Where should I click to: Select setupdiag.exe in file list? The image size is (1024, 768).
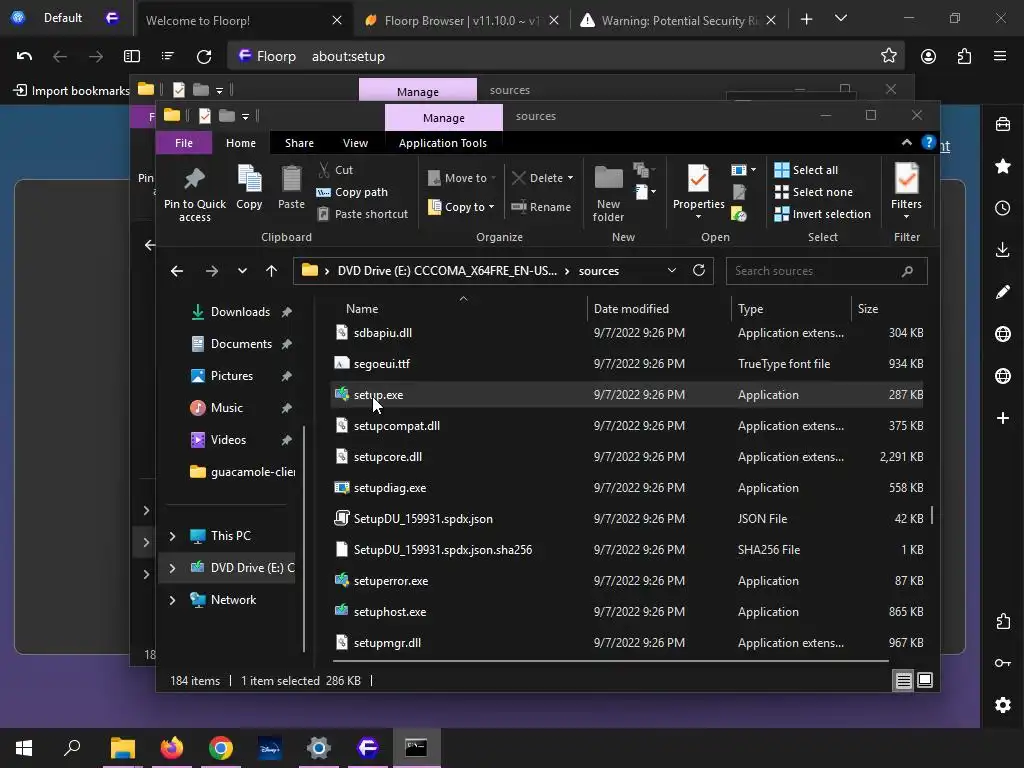pos(626,488)
